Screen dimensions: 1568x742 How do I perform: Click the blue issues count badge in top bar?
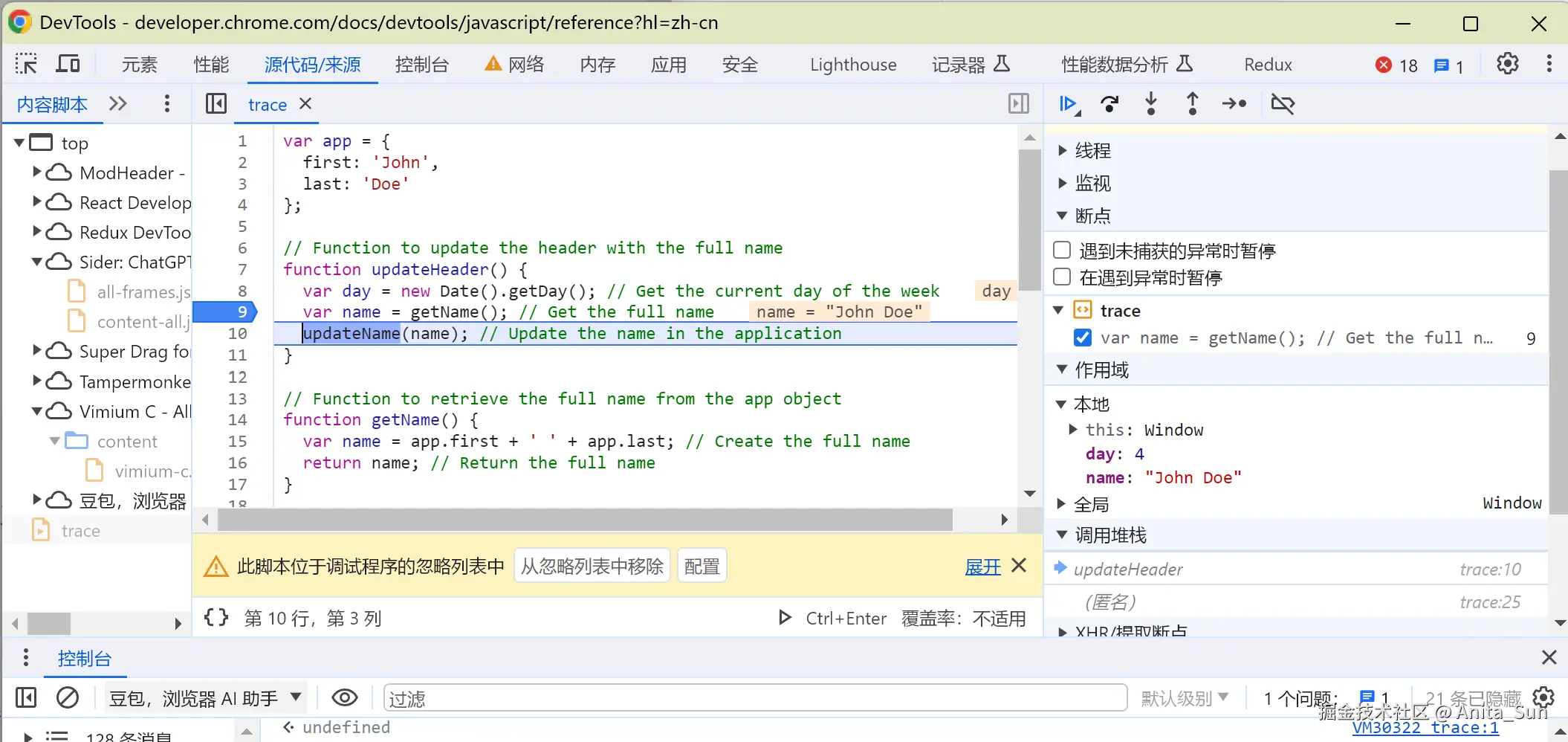(x=1449, y=65)
